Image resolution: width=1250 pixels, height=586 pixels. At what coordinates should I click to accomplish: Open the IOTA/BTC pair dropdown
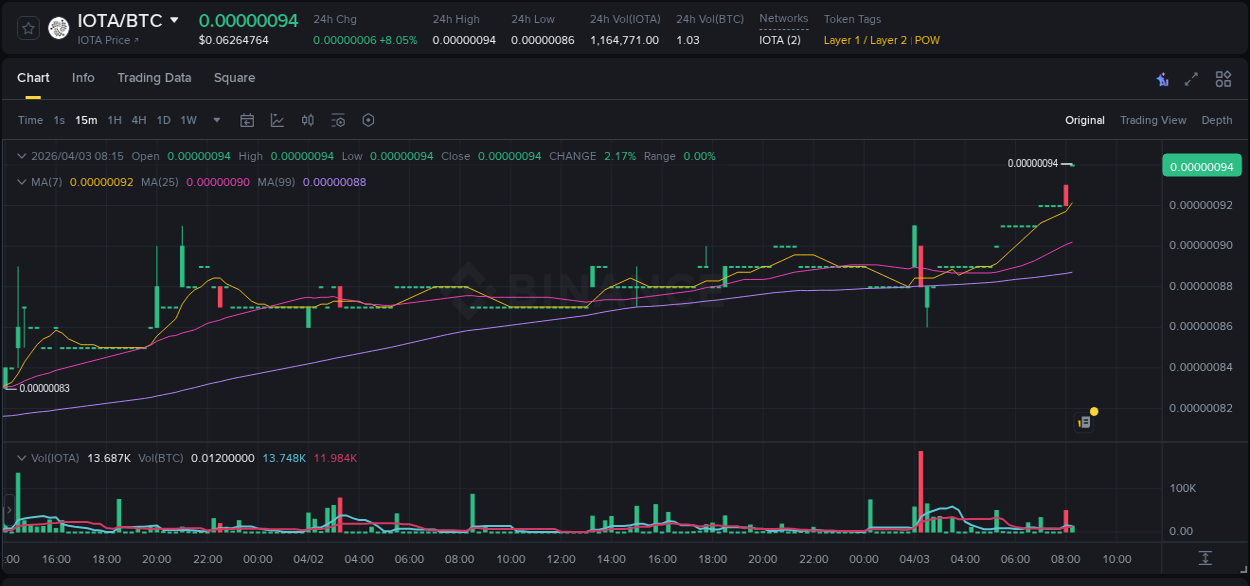[x=175, y=18]
